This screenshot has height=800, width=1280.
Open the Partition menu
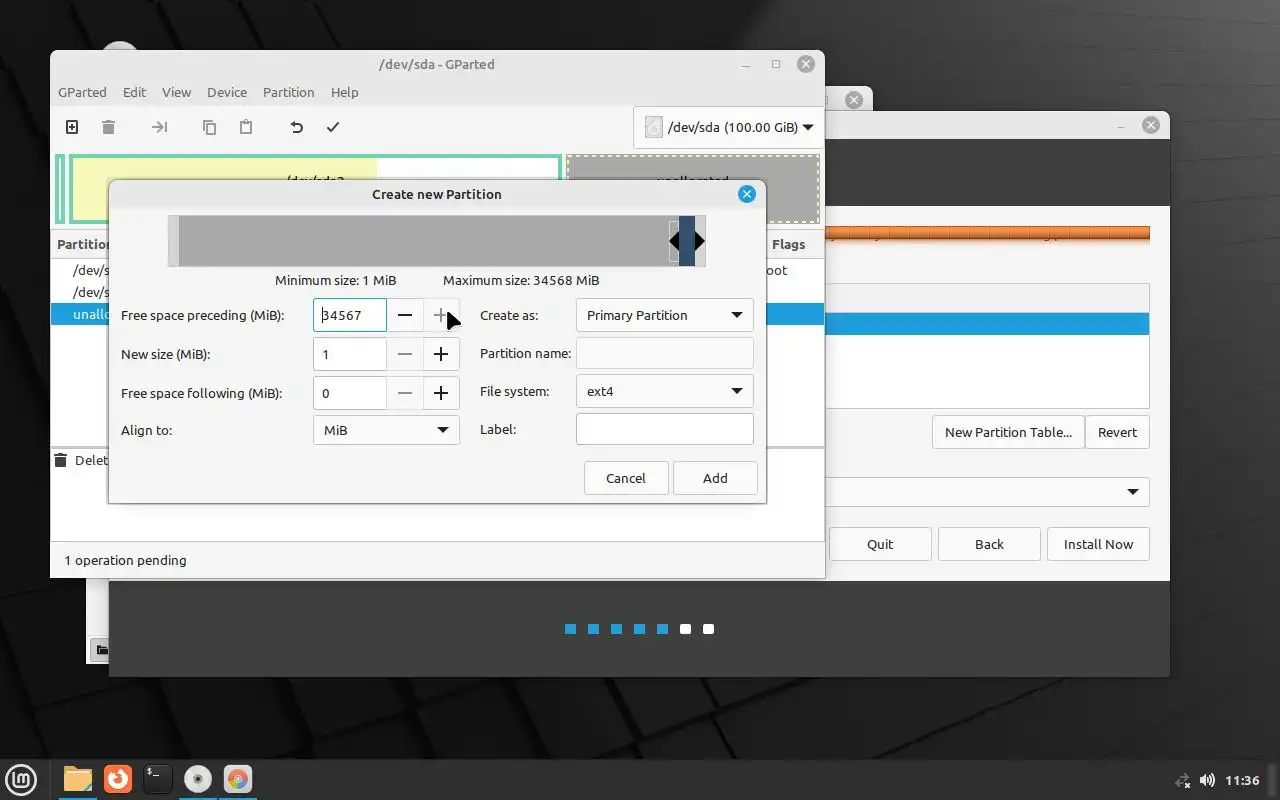(289, 92)
